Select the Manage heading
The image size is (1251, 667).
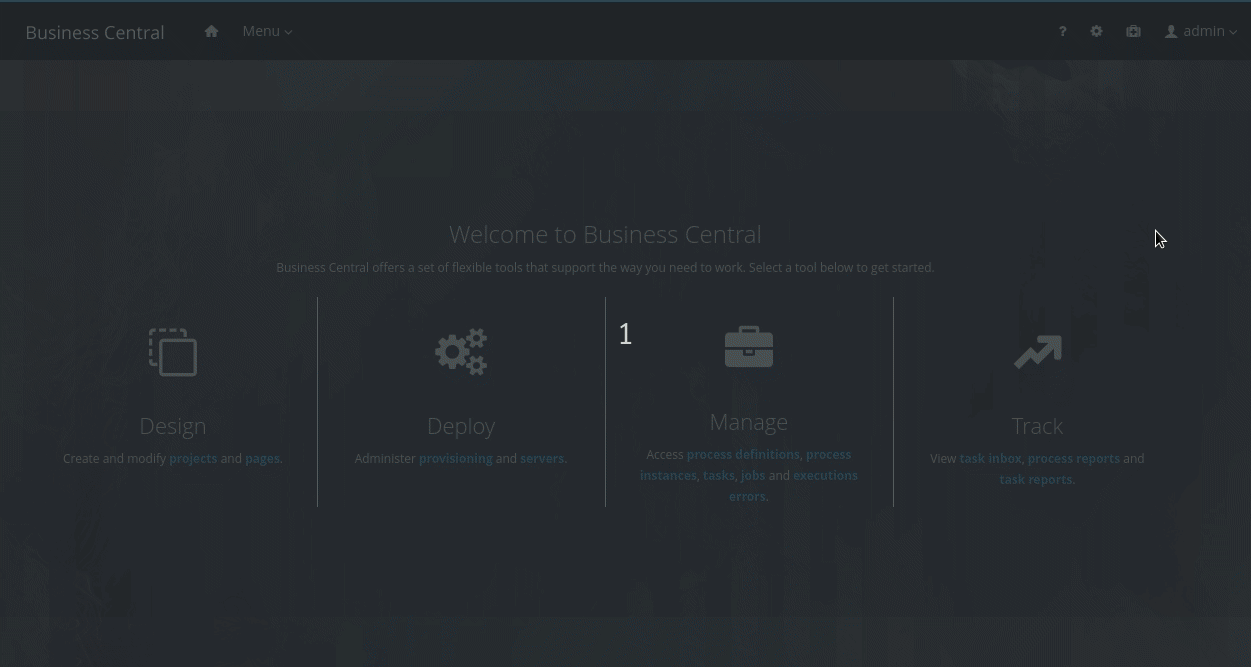pyautogui.click(x=749, y=422)
